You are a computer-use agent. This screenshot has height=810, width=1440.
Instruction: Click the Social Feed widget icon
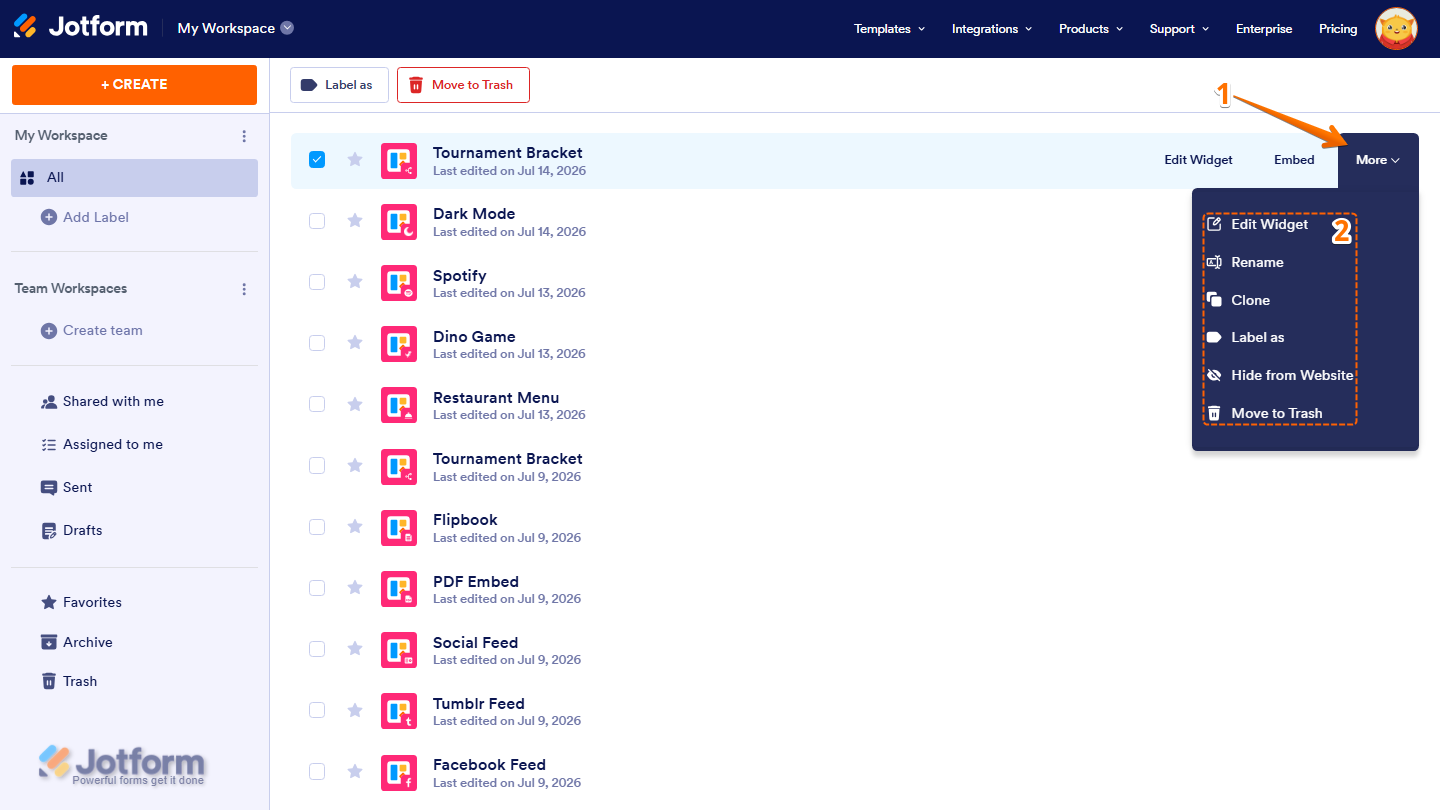[x=399, y=650]
